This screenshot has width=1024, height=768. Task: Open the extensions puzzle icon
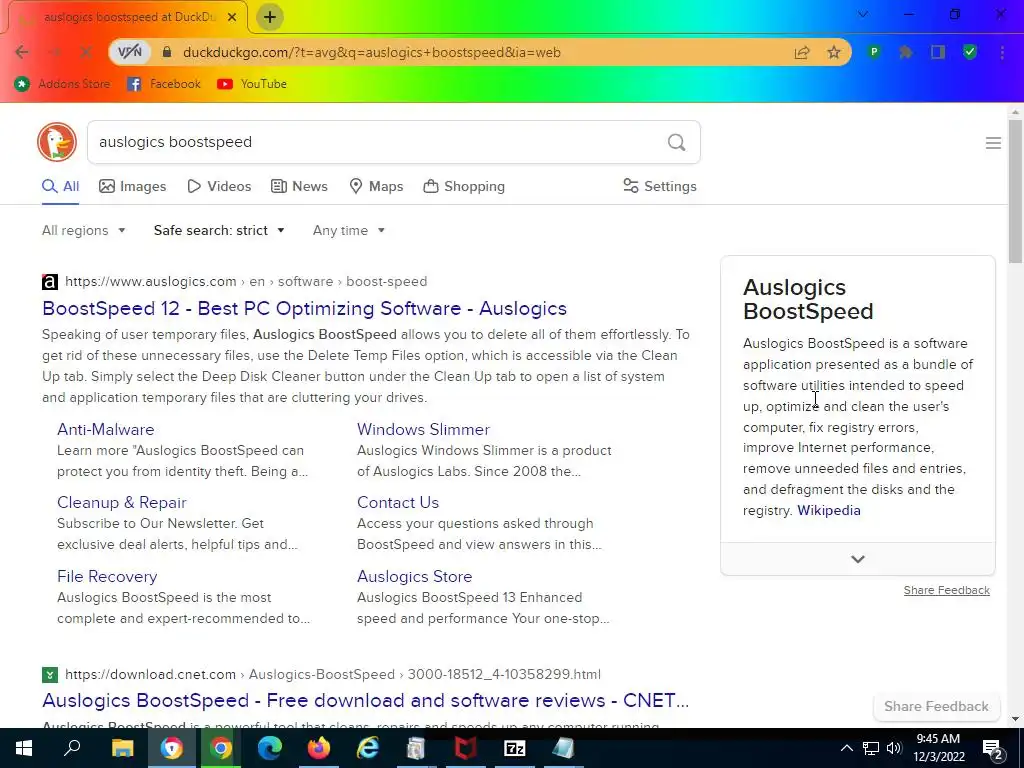[x=905, y=52]
